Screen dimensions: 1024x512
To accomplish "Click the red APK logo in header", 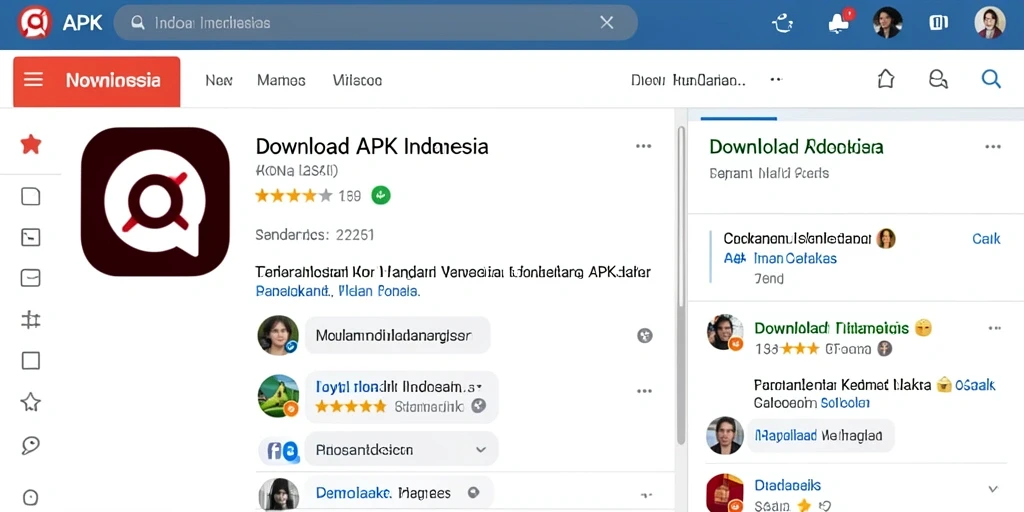I will (35, 23).
